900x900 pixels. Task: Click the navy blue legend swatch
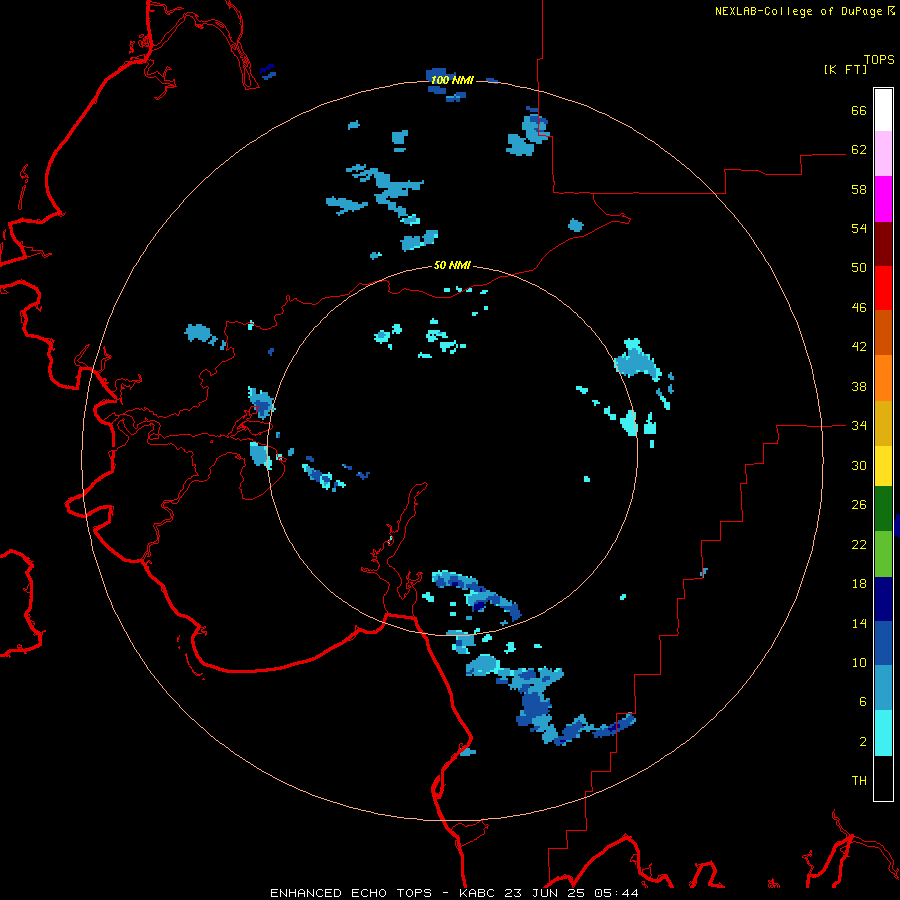[x=883, y=599]
